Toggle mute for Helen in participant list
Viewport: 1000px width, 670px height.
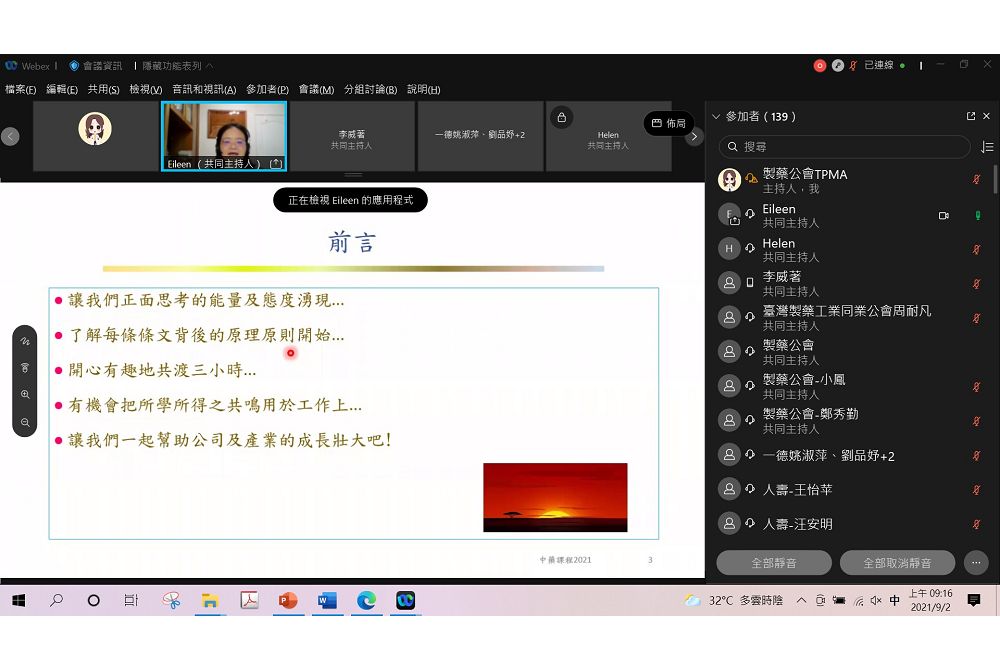pyautogui.click(x=976, y=249)
